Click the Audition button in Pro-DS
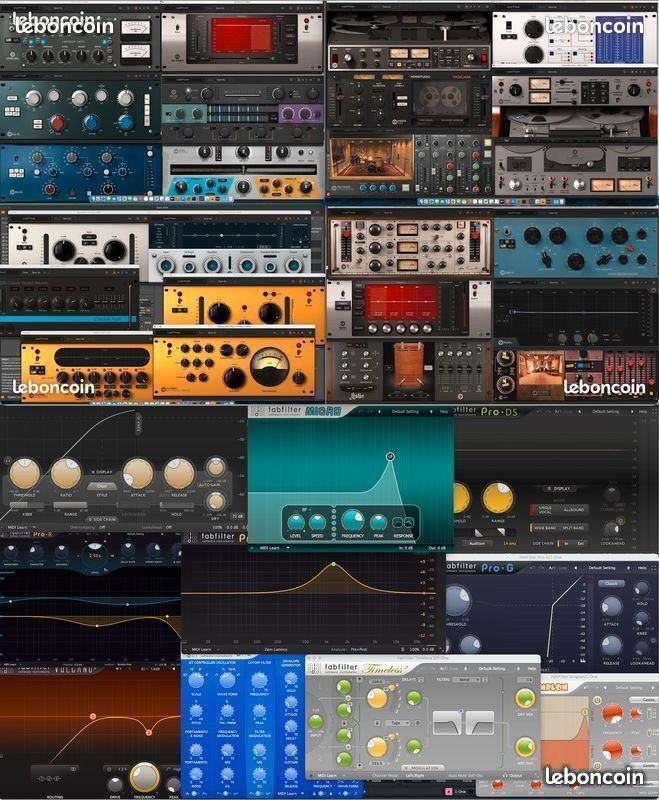659x800 pixels. click(477, 544)
